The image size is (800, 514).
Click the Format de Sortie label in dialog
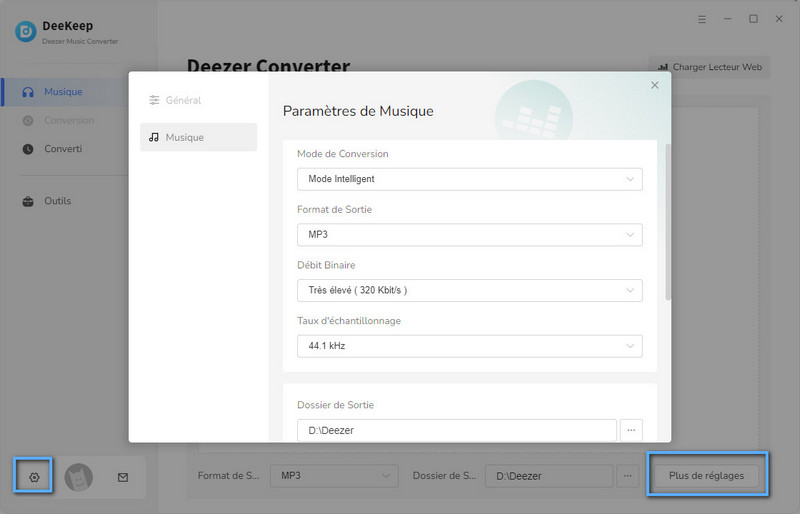coord(334,209)
